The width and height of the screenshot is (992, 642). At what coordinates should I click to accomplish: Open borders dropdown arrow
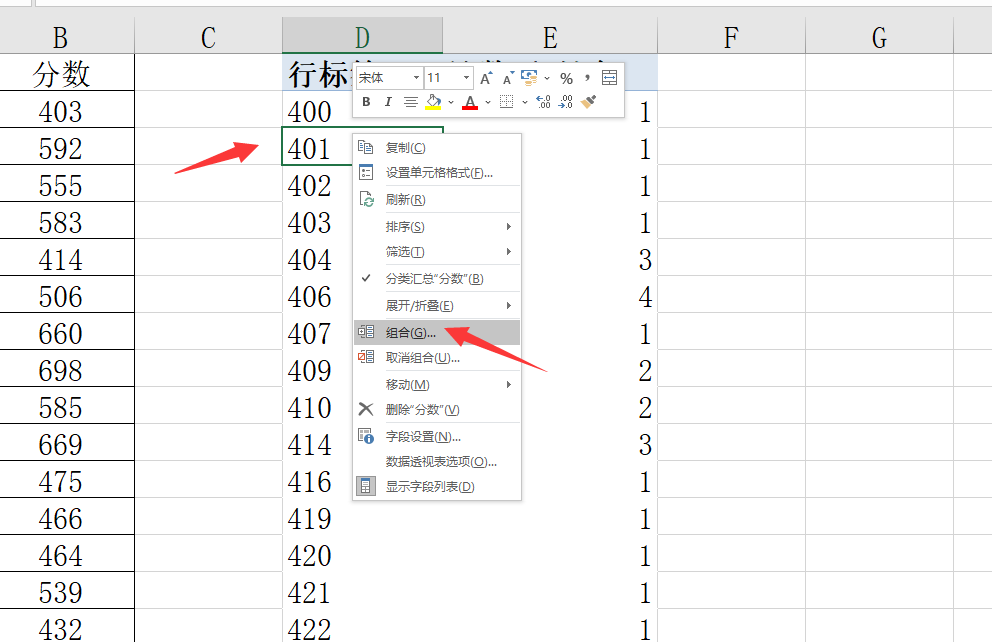click(524, 102)
